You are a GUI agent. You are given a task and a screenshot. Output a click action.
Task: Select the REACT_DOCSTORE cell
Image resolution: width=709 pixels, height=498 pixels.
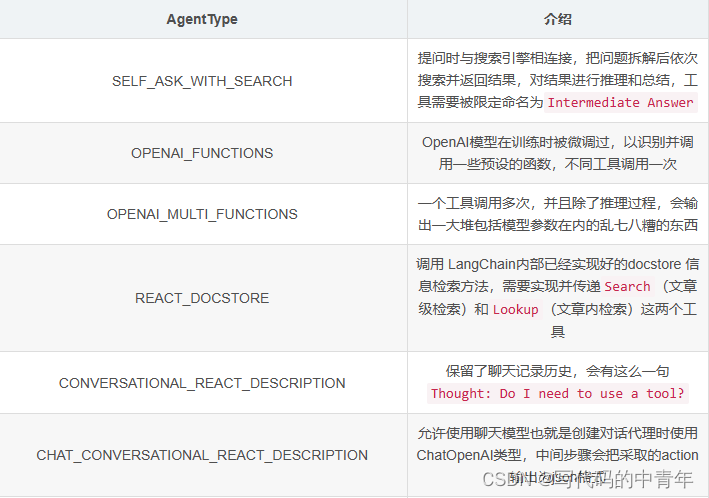(202, 299)
